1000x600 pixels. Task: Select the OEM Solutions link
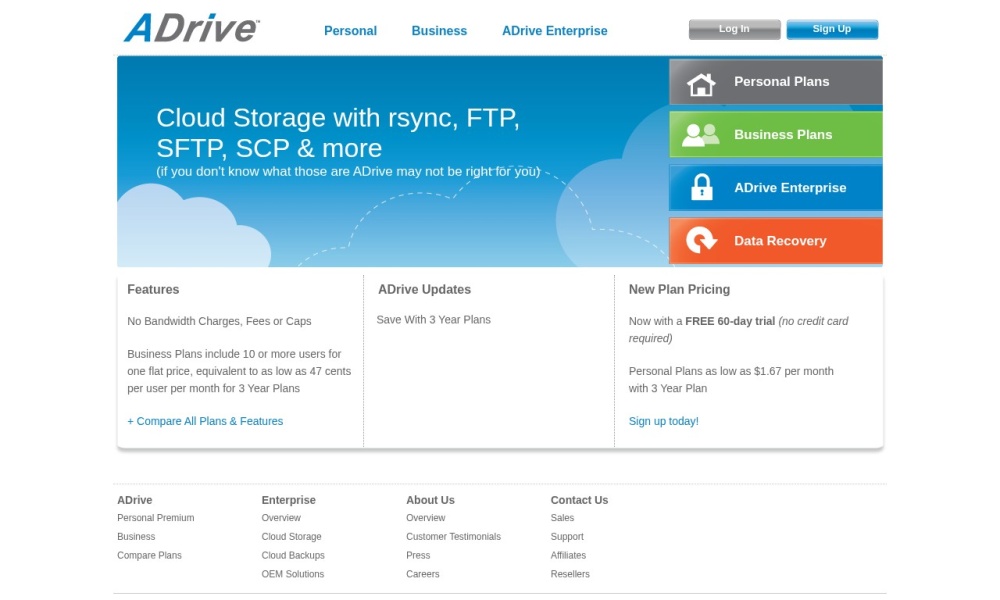tap(293, 574)
